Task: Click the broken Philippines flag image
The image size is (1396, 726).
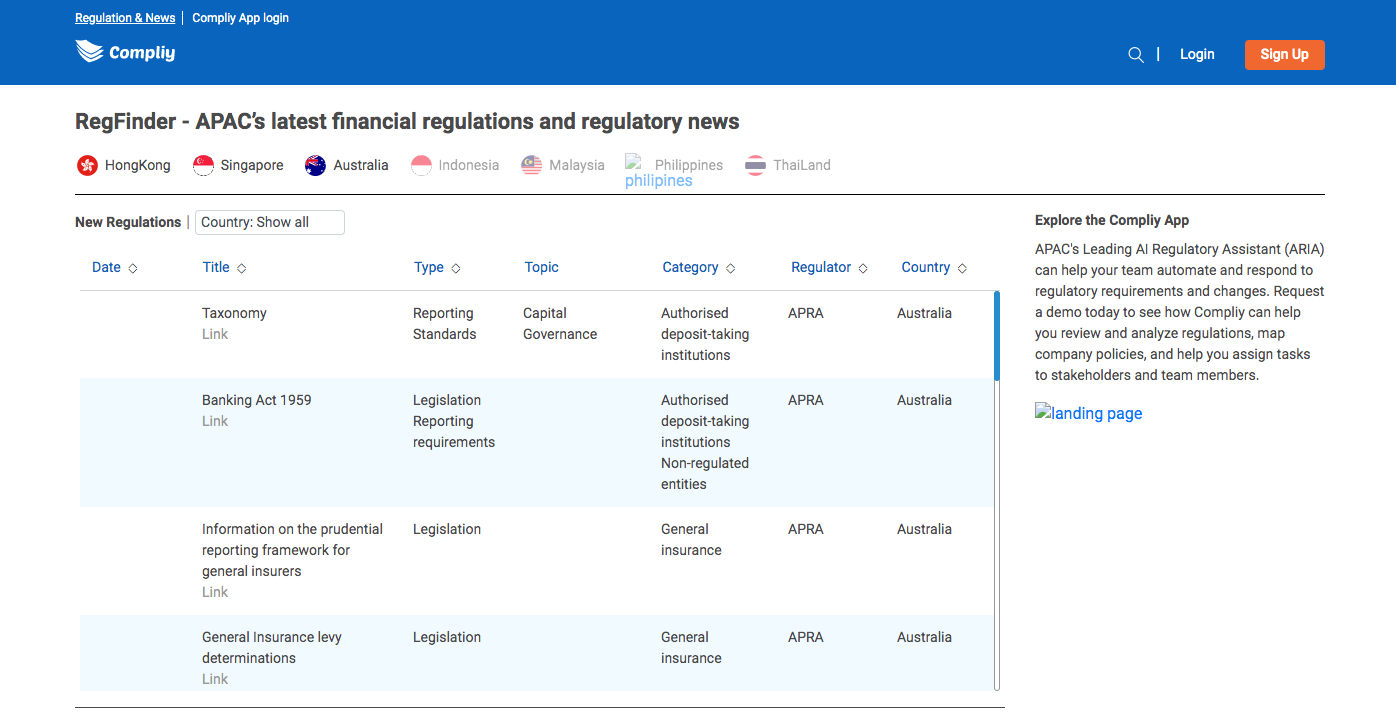Action: click(633, 161)
